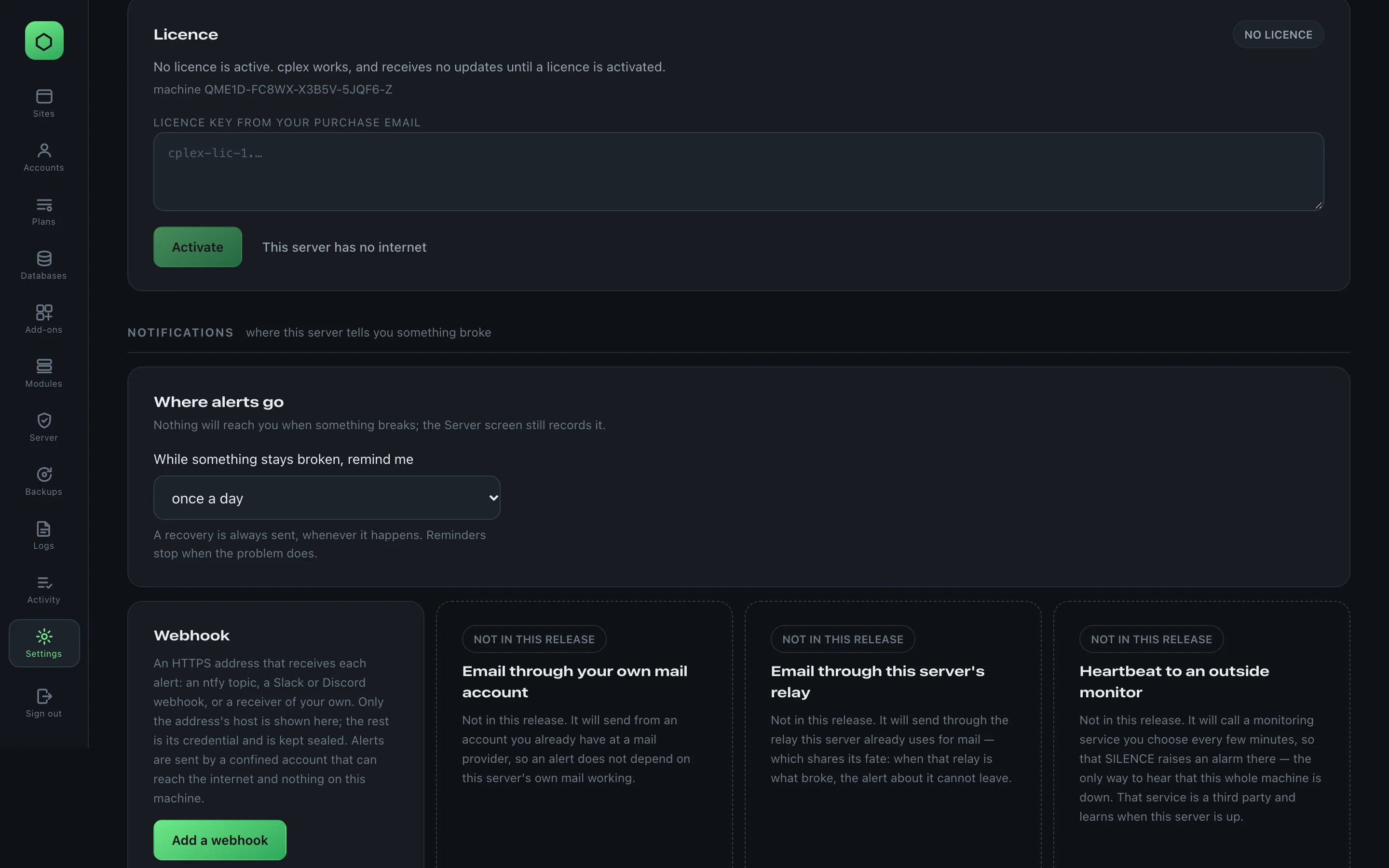Open the Add-ons grid icon
The height and width of the screenshot is (868, 1389).
(44, 313)
